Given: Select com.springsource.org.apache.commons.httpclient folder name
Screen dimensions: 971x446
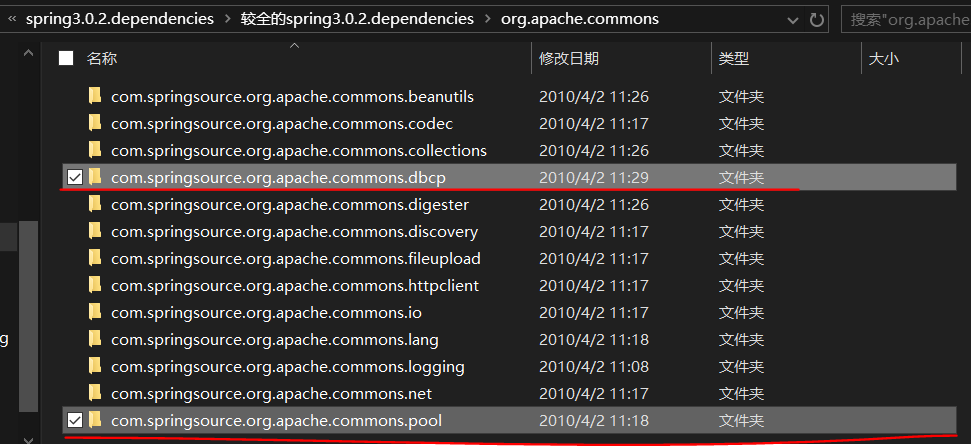Looking at the screenshot, I should point(295,286).
